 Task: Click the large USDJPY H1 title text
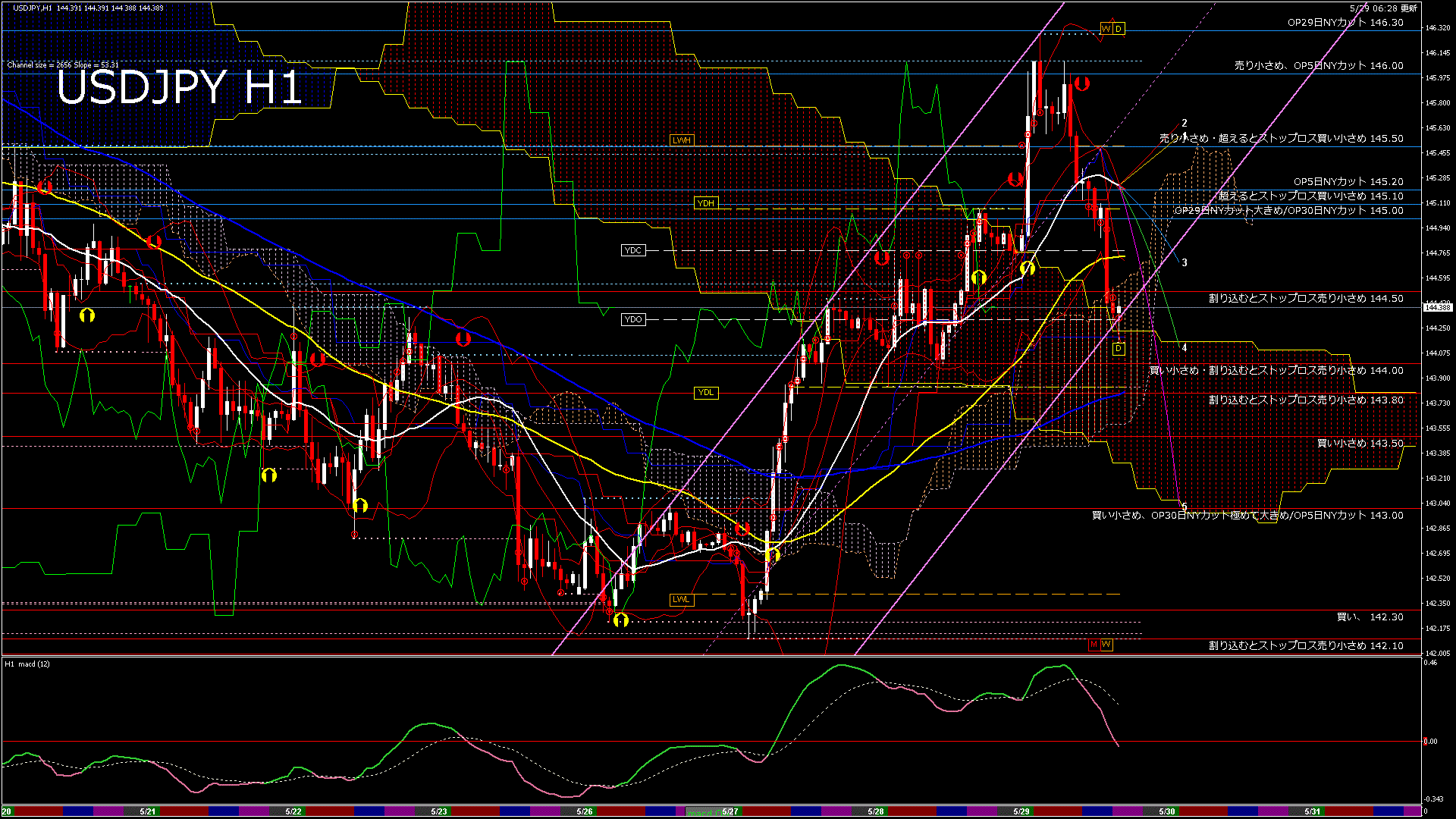click(x=179, y=87)
